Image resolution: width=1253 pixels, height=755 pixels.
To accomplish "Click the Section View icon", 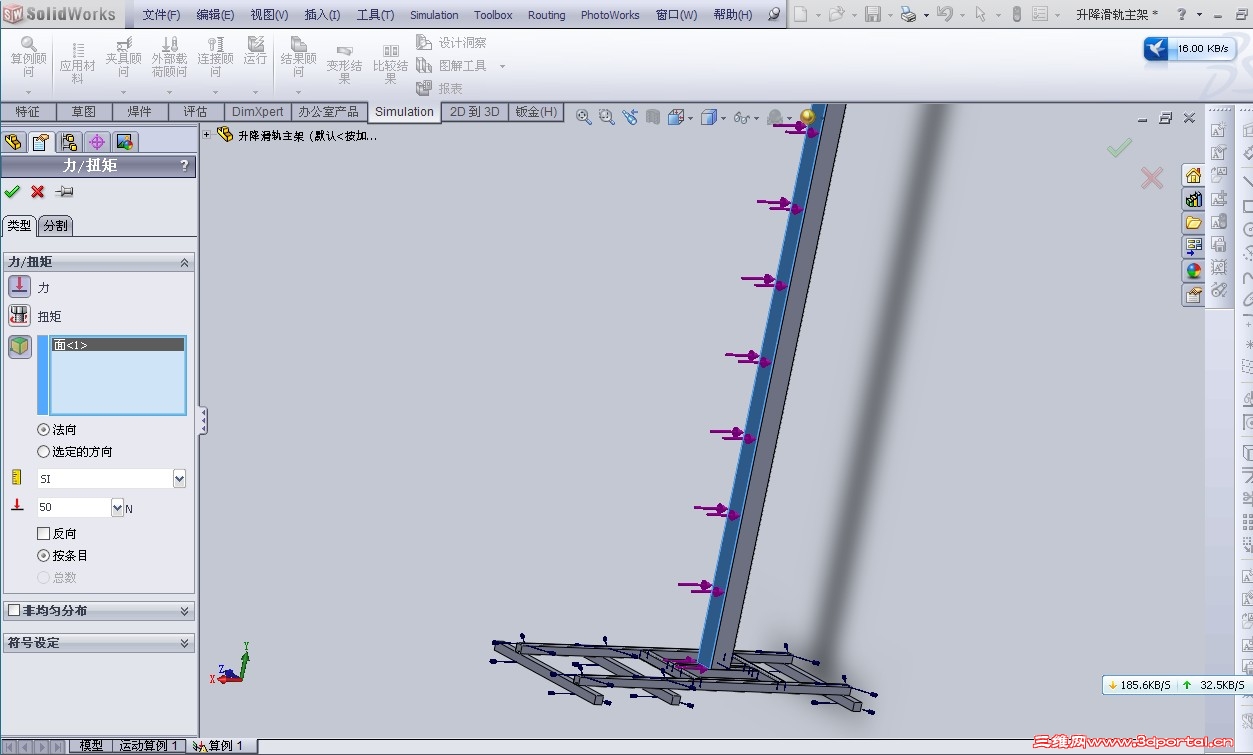I will click(653, 117).
